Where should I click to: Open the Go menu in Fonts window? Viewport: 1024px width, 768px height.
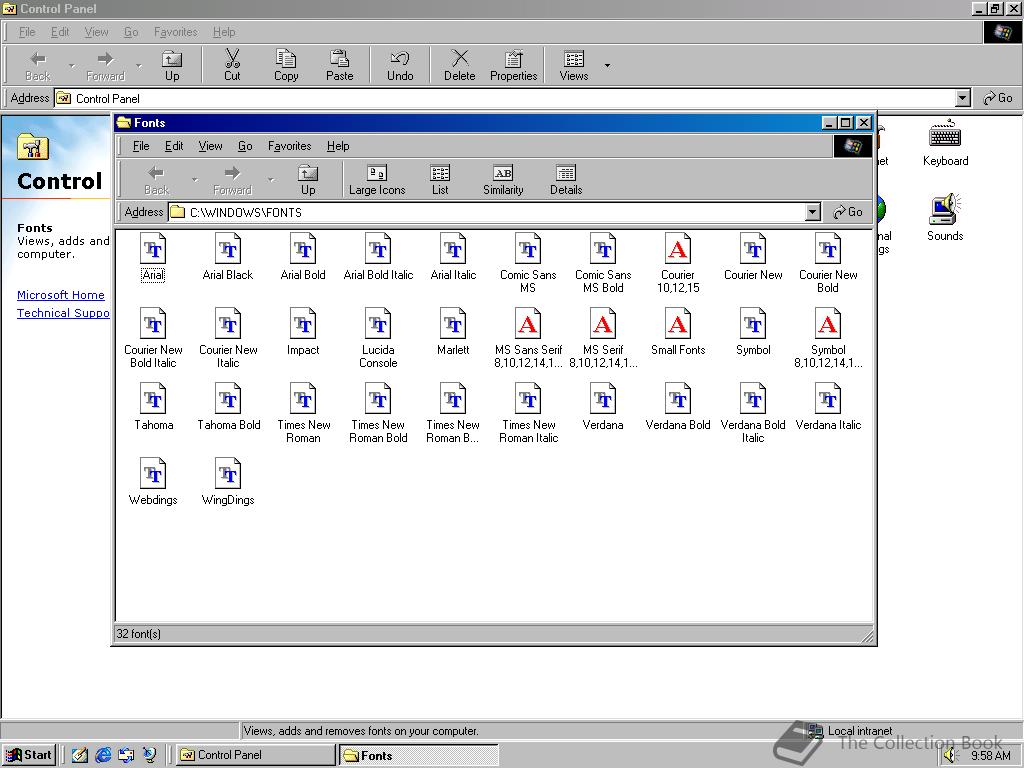(245, 146)
